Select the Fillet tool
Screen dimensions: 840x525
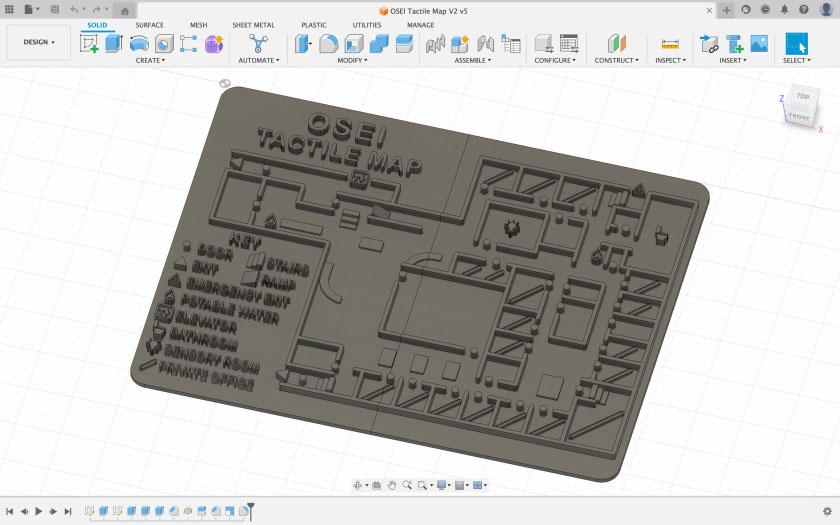tap(328, 44)
